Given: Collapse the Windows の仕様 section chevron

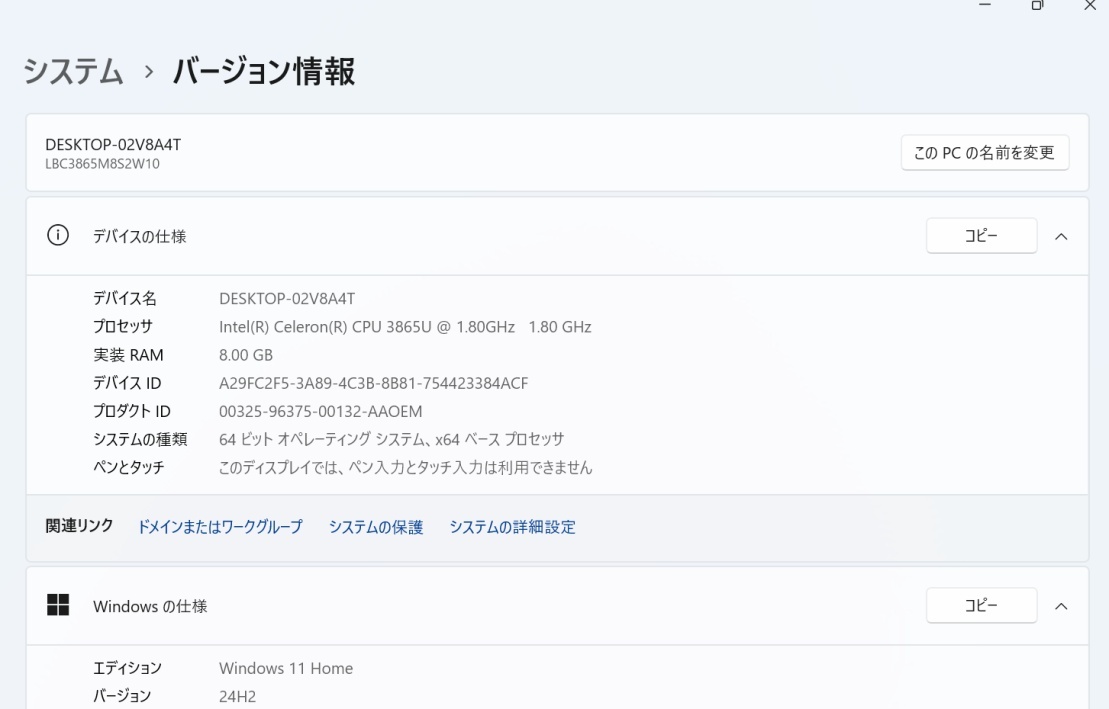Looking at the screenshot, I should point(1061,606).
